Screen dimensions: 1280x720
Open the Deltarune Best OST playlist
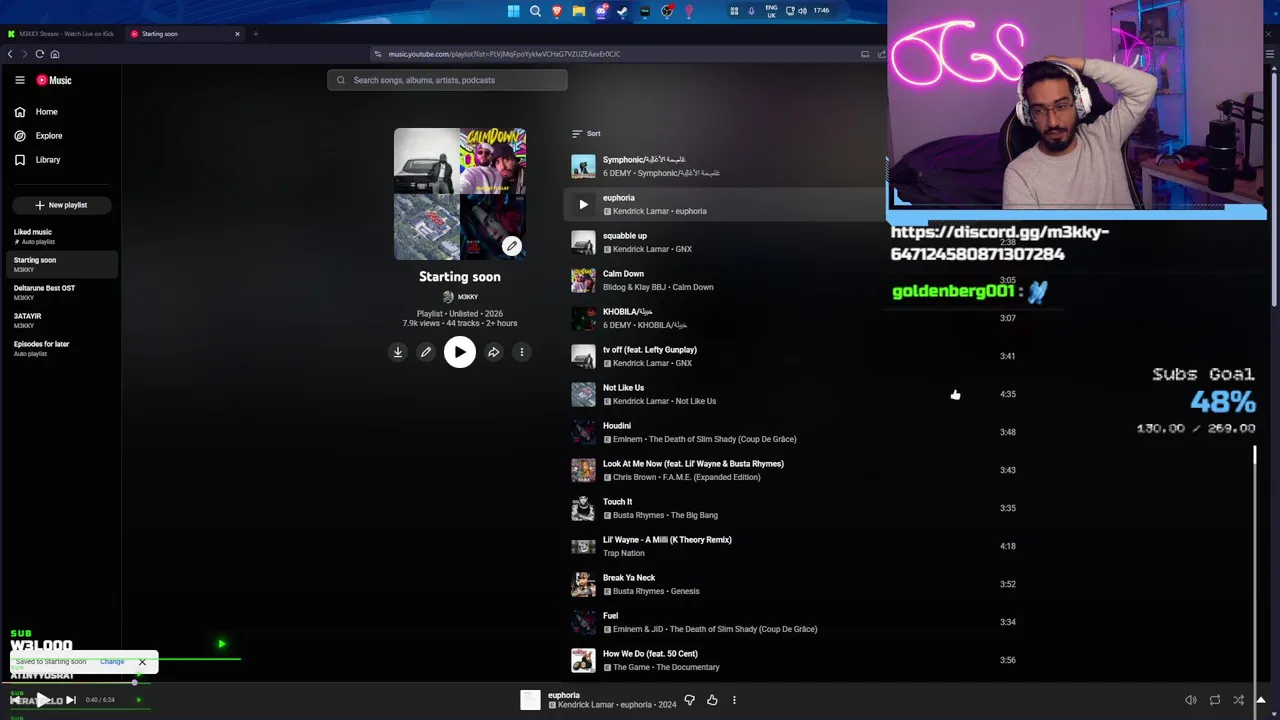(60, 292)
